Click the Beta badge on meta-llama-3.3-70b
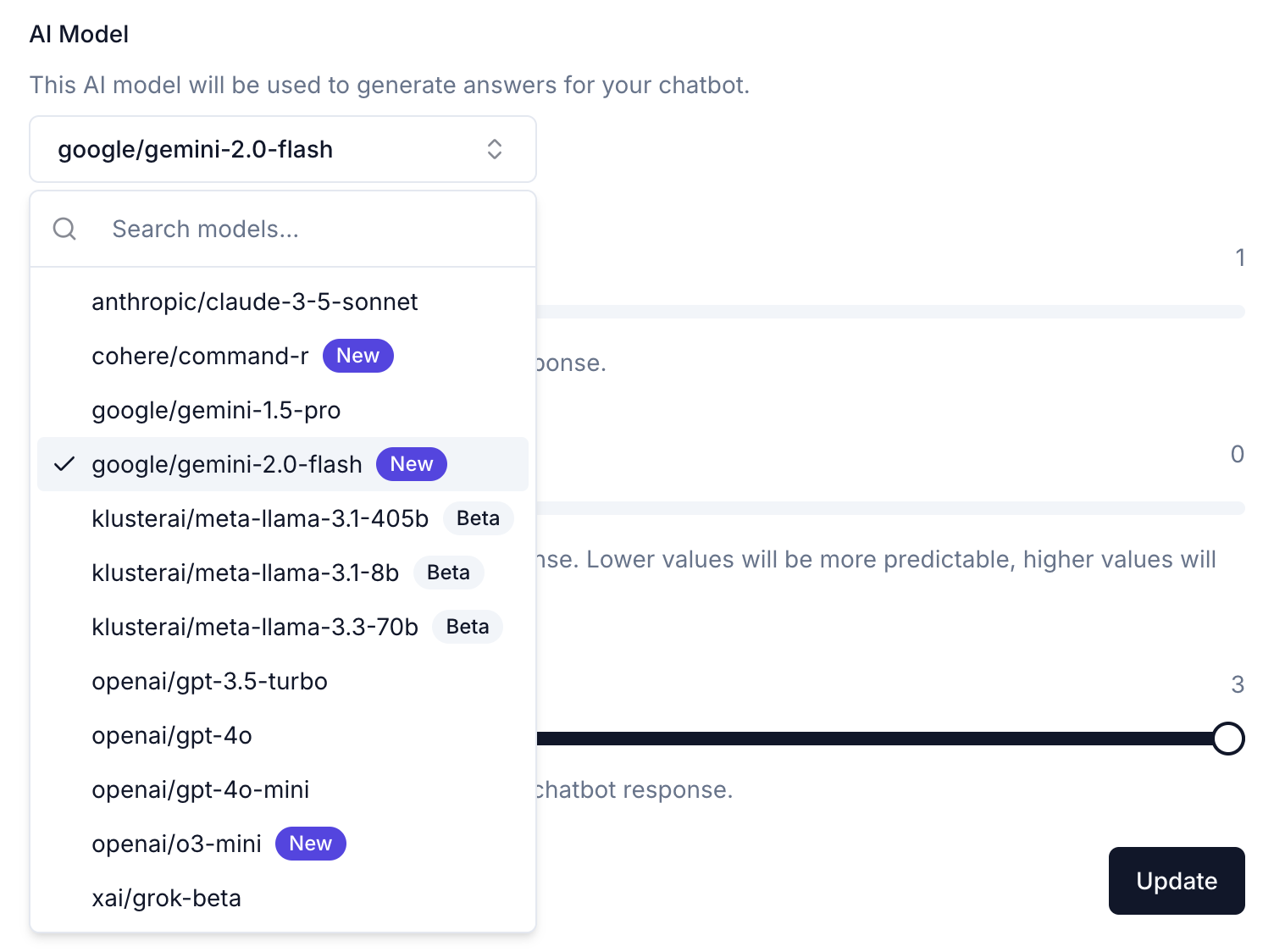Viewport: 1274px width, 952px height. tap(468, 627)
